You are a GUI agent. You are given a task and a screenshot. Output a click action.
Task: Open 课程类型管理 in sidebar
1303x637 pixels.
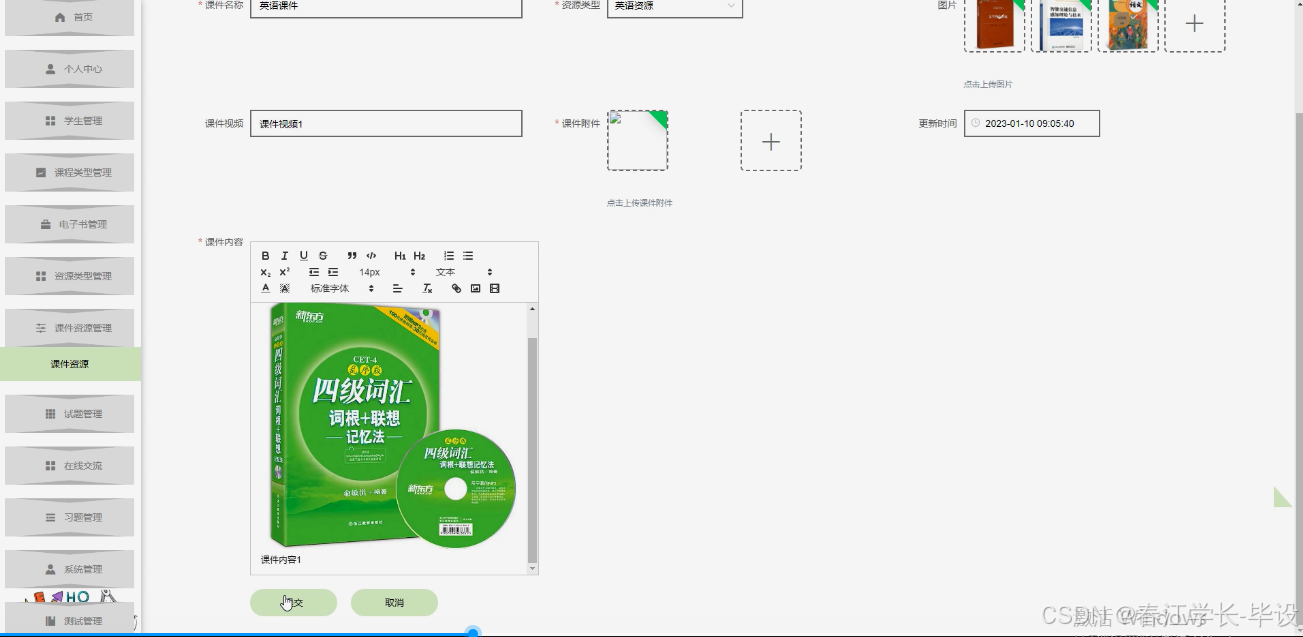tap(70, 173)
